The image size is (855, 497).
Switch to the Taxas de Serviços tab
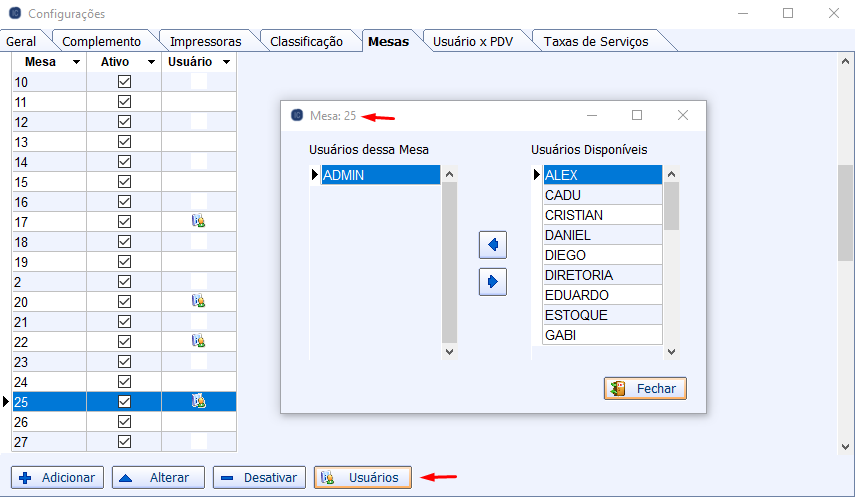click(x=595, y=41)
